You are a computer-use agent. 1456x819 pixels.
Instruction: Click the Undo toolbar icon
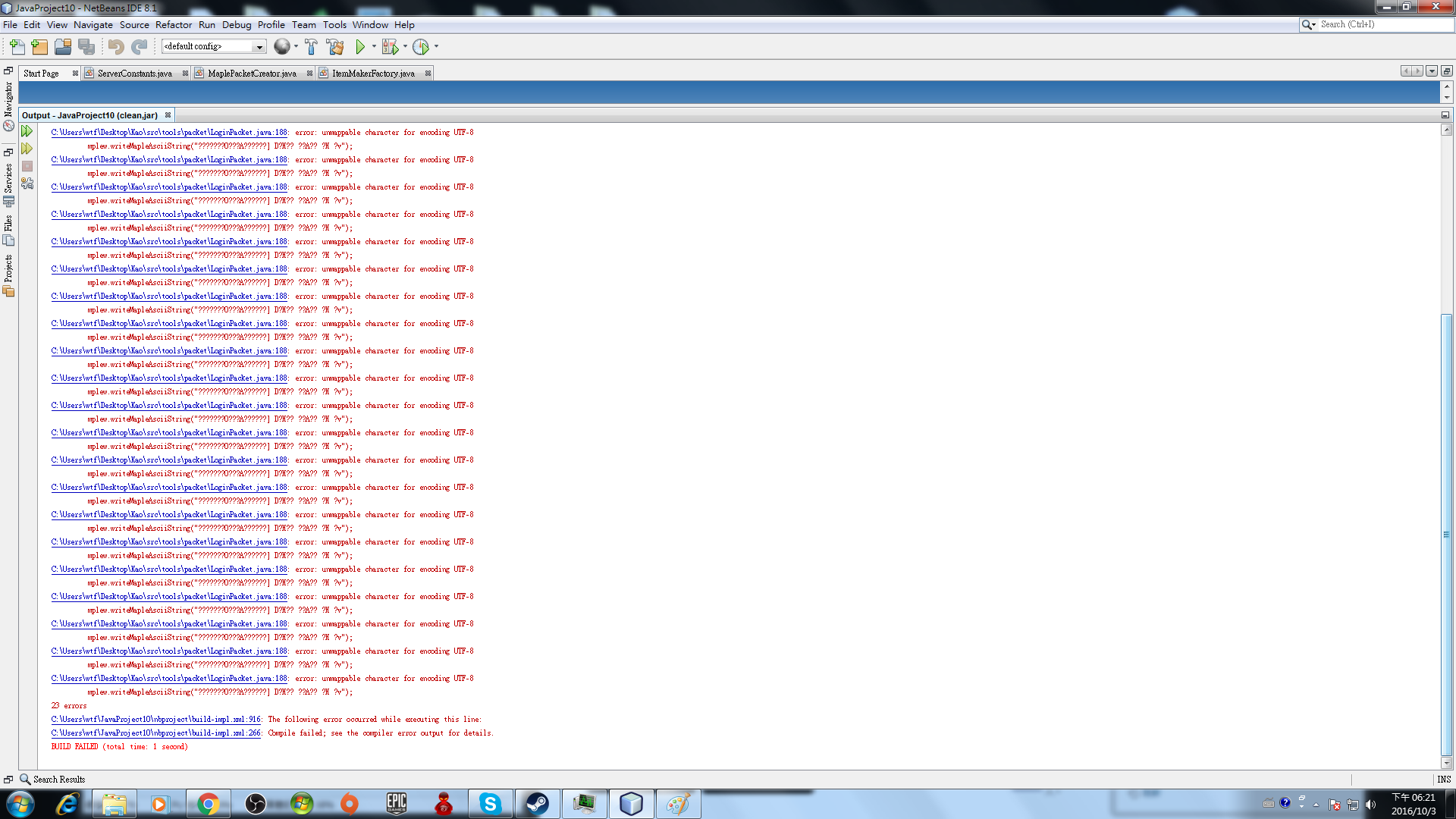[x=115, y=47]
